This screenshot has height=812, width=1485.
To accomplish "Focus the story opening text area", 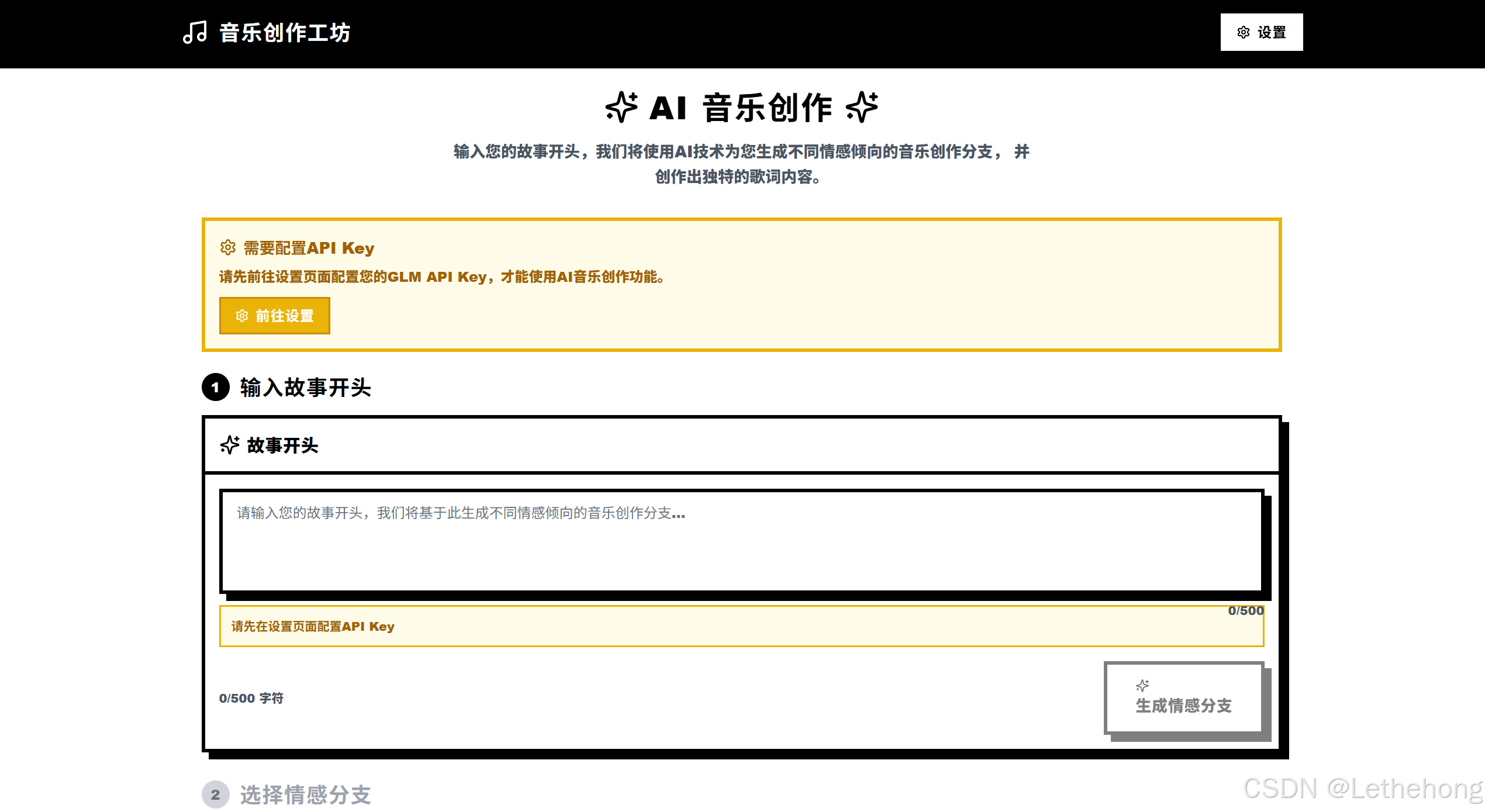I will click(x=741, y=541).
